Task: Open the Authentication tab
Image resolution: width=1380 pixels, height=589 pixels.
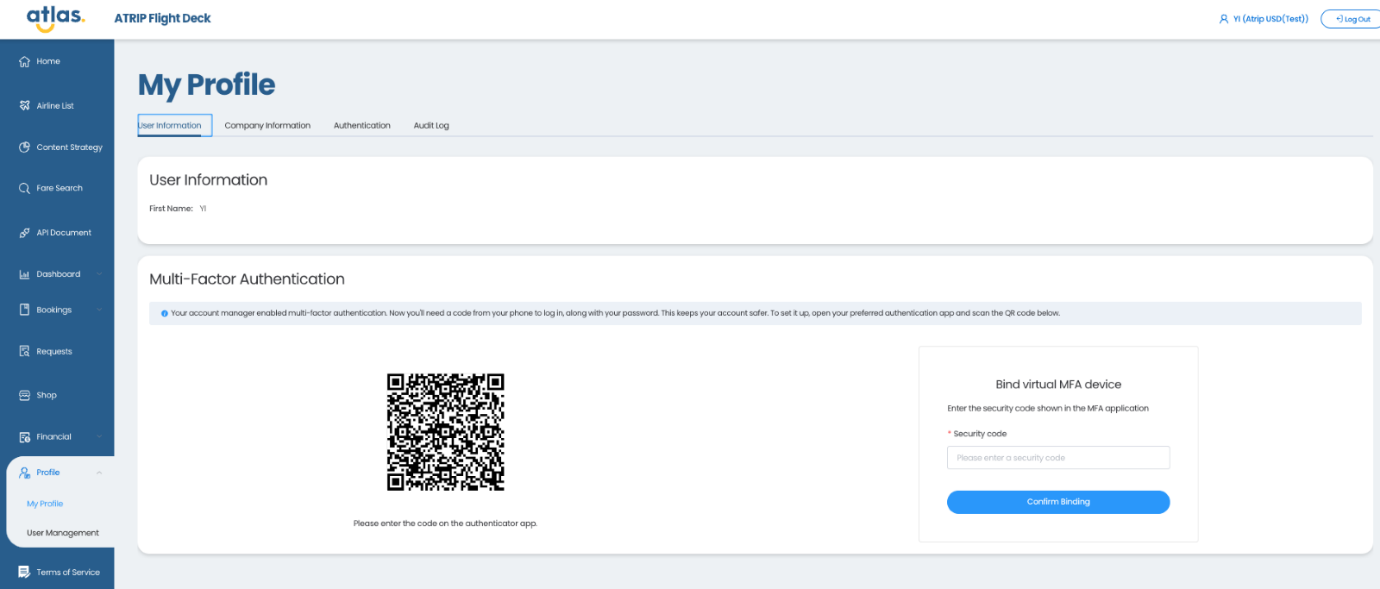Action: [x=362, y=126]
